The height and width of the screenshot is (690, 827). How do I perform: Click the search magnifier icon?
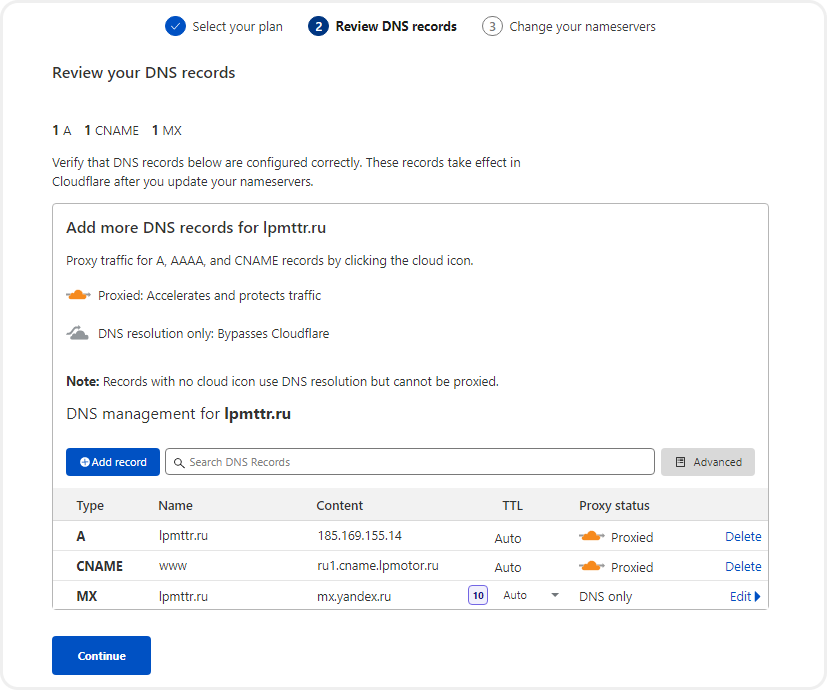[179, 462]
